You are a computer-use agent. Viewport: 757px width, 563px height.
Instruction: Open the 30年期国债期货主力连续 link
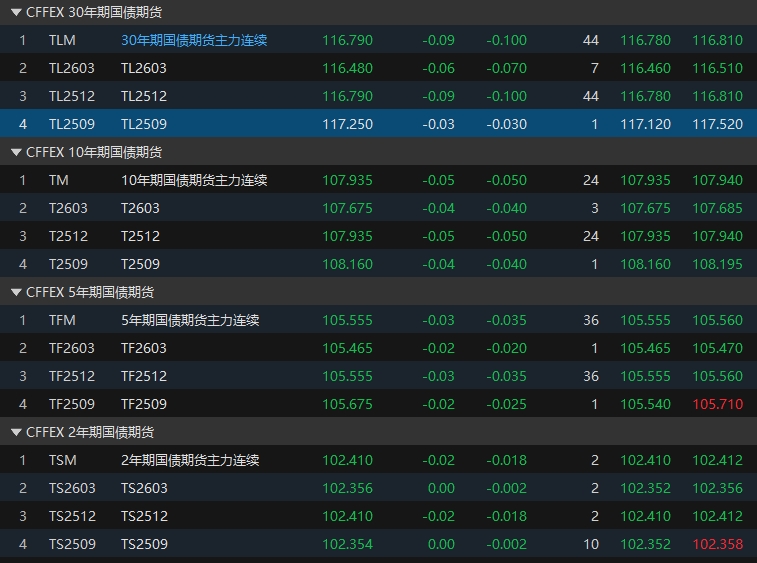(194, 40)
